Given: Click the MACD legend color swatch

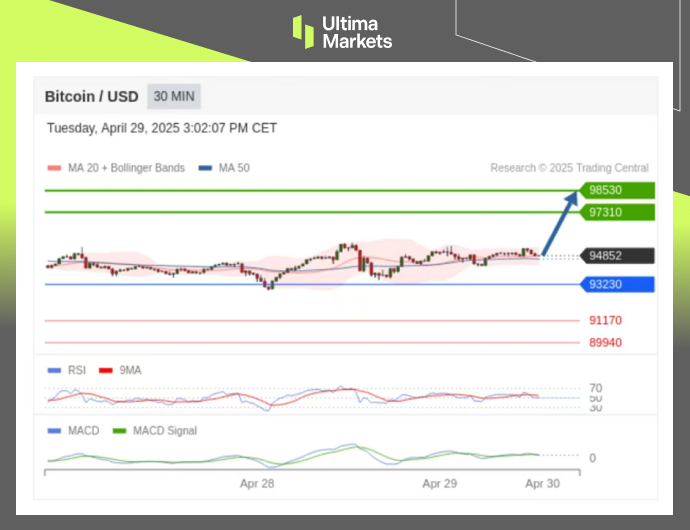Looking at the screenshot, I should pos(54,431).
